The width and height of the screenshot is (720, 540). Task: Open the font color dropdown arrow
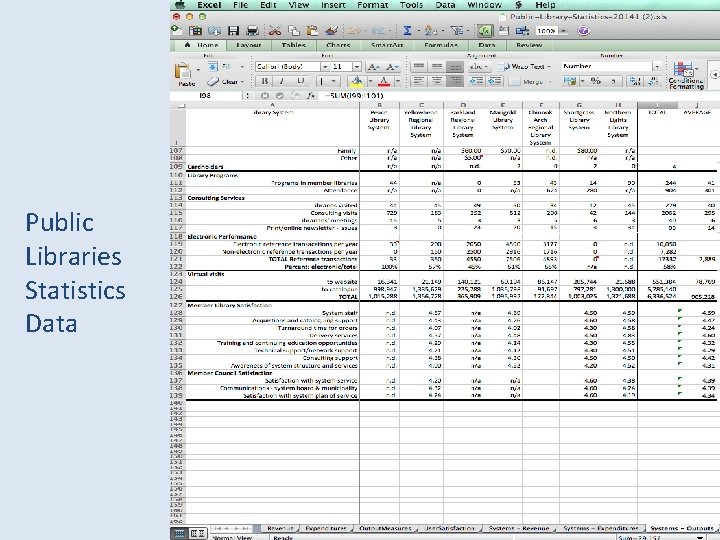click(398, 82)
